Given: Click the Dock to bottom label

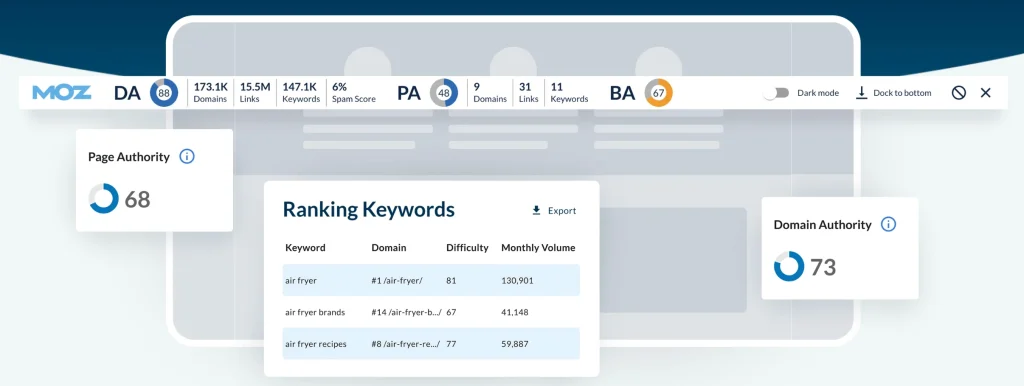Looking at the screenshot, I should click(x=902, y=93).
